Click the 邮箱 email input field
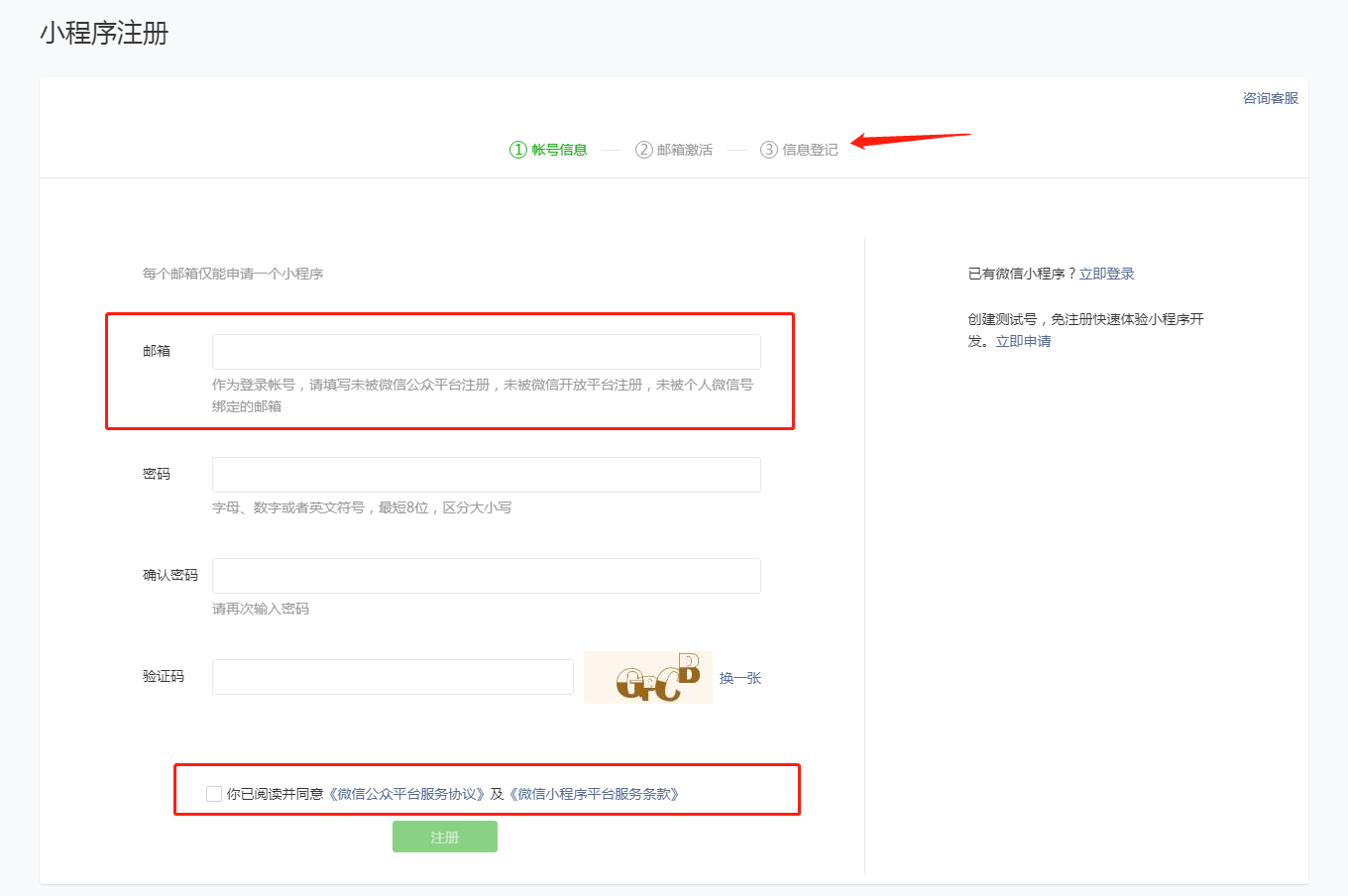 [x=487, y=352]
